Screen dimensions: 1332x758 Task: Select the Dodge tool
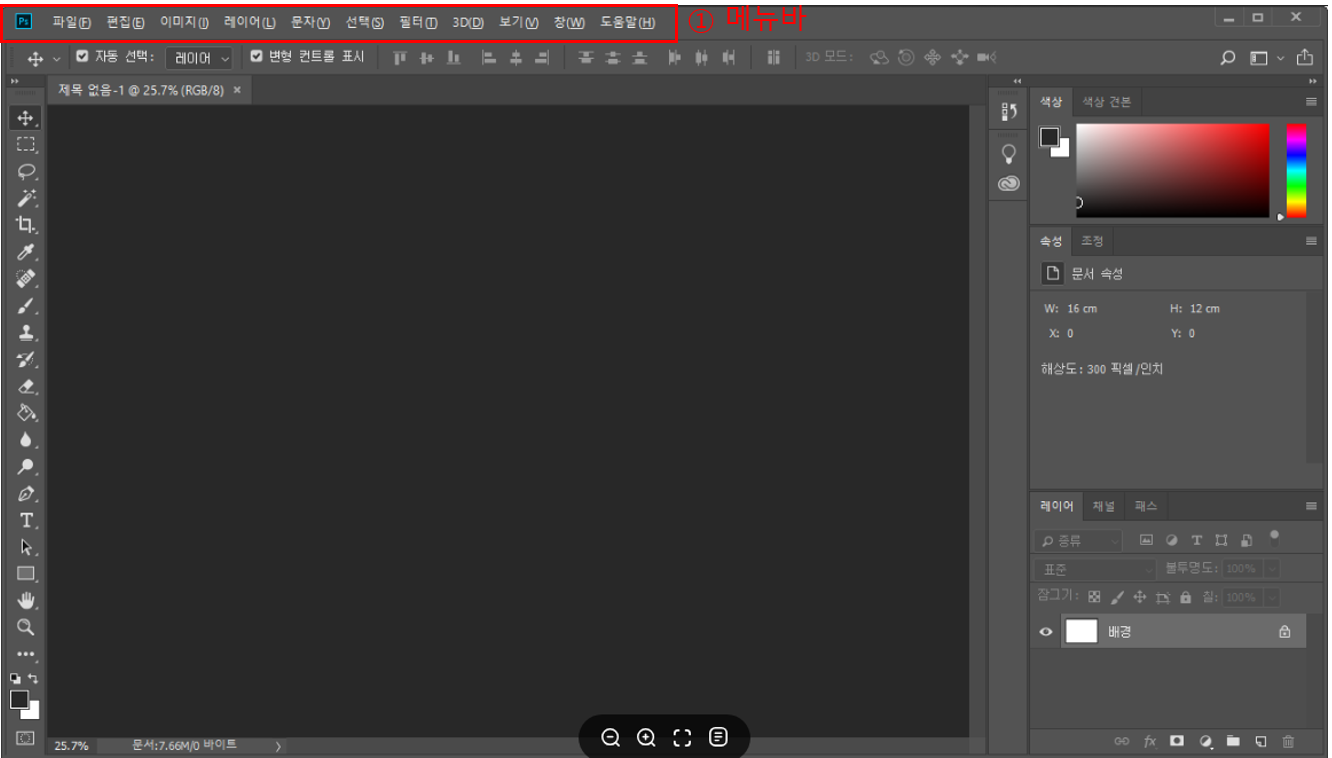25,467
